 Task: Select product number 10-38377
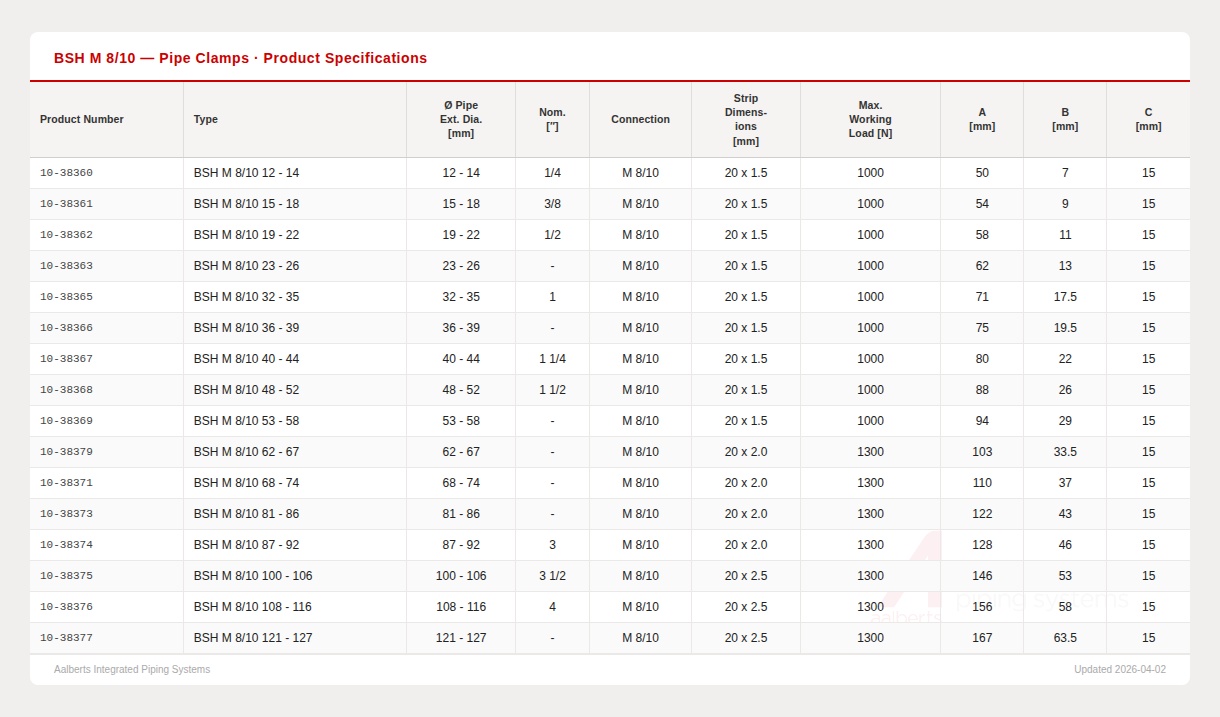click(66, 638)
